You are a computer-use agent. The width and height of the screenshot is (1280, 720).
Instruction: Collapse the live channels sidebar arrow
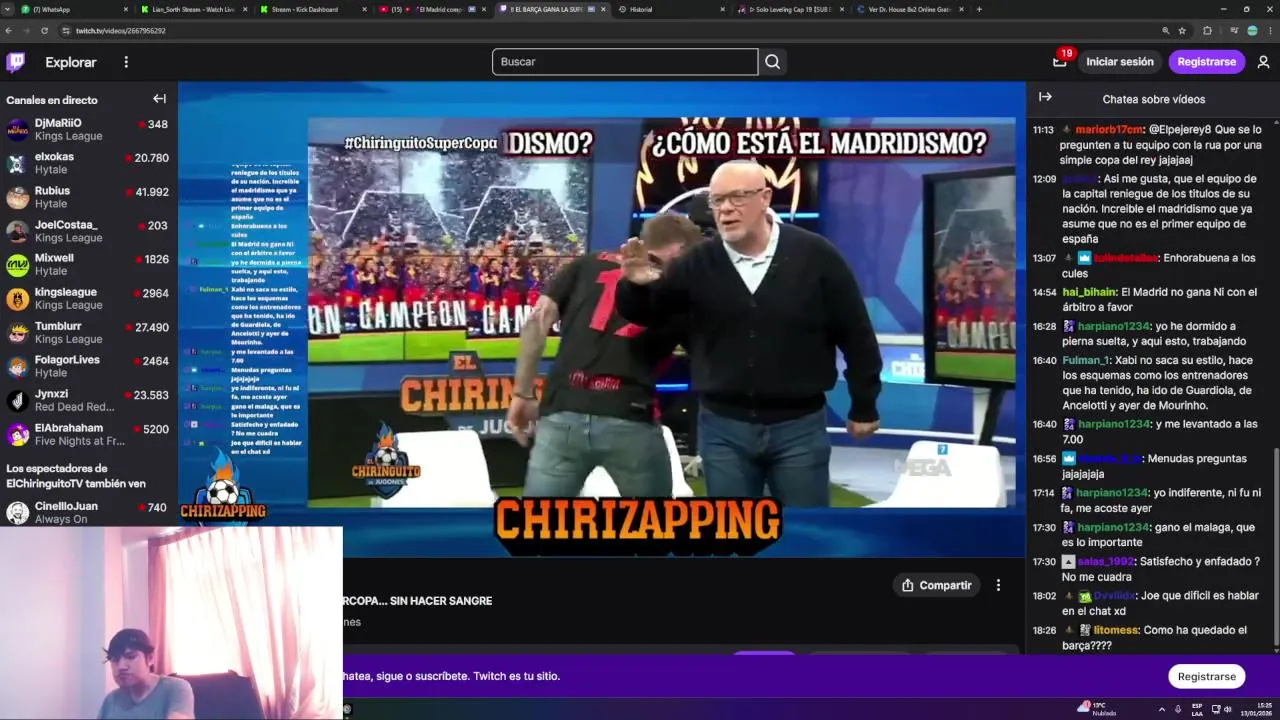pos(159,99)
